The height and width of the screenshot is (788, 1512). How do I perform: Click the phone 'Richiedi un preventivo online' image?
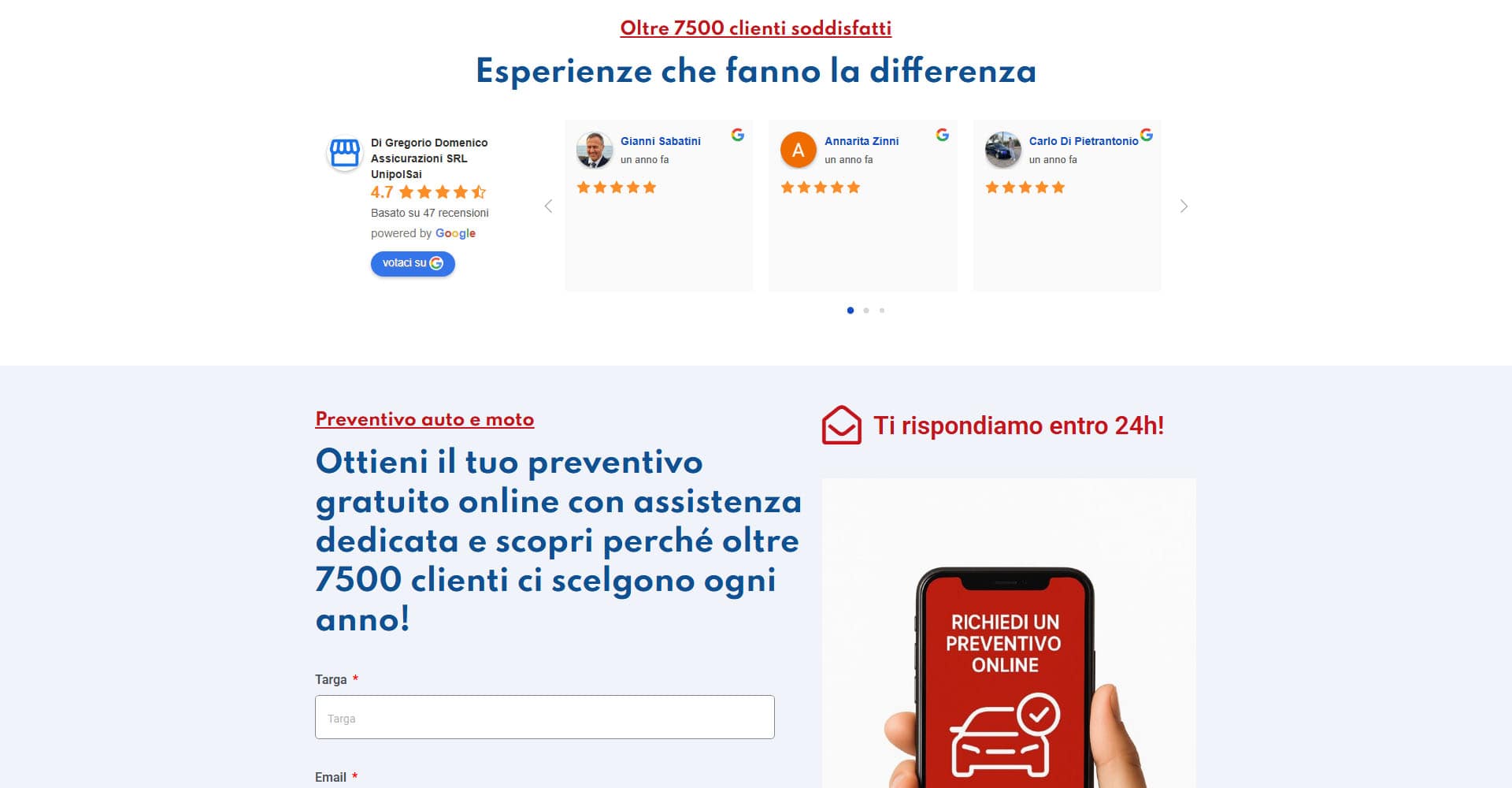tap(1009, 634)
